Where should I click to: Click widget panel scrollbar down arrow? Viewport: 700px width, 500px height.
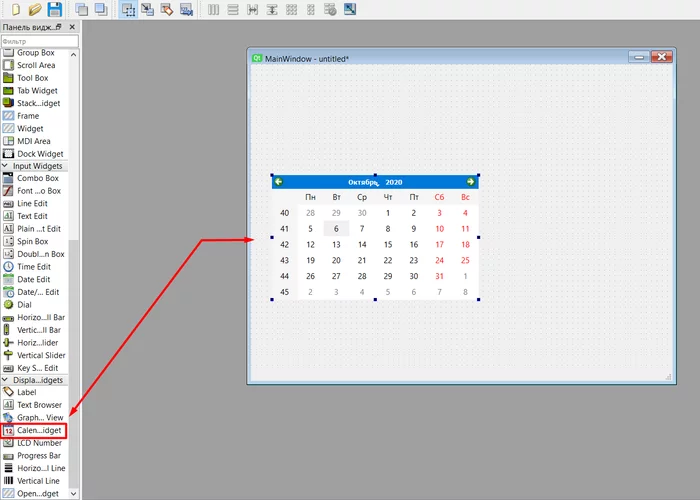pyautogui.click(x=74, y=493)
